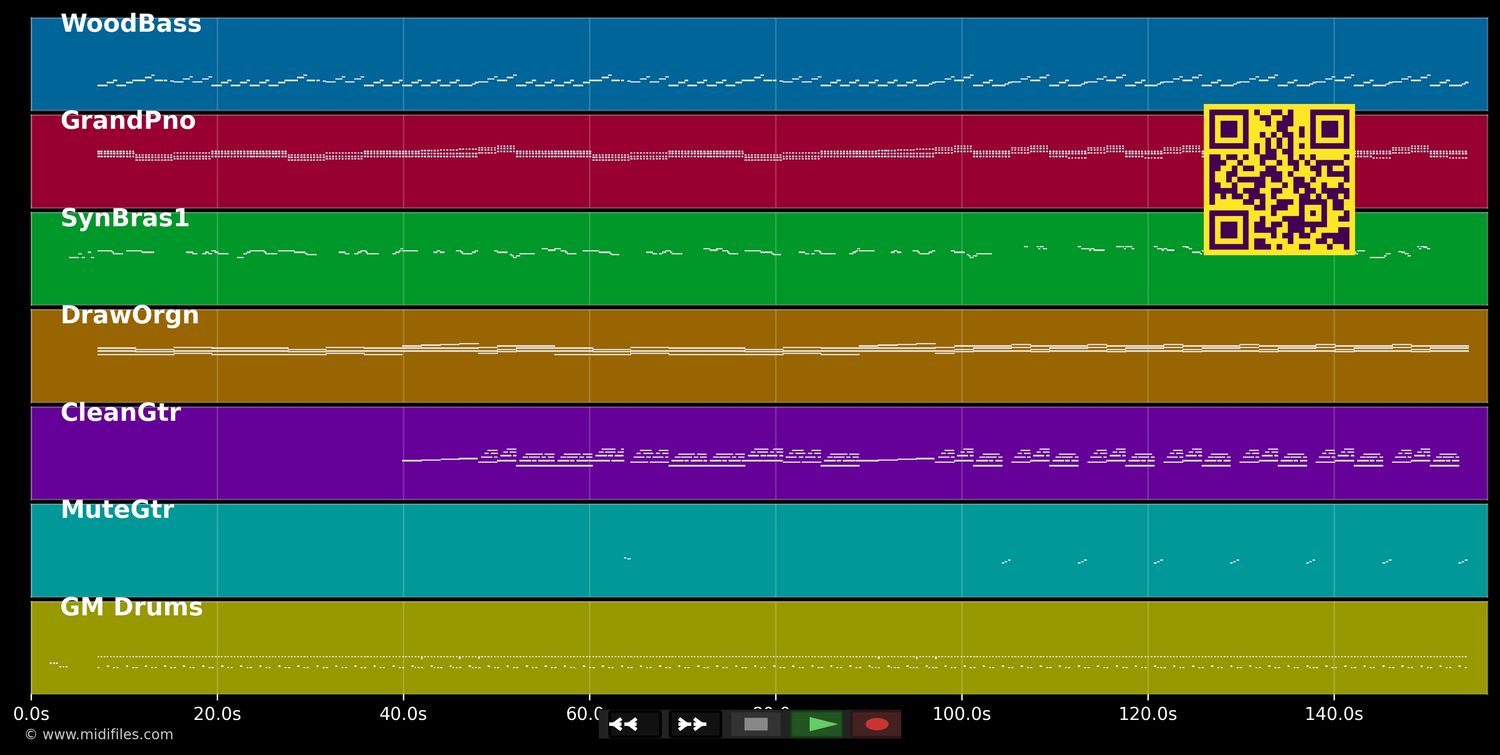Click the gray stop button
This screenshot has width=1500, height=755.
pyautogui.click(x=756, y=724)
